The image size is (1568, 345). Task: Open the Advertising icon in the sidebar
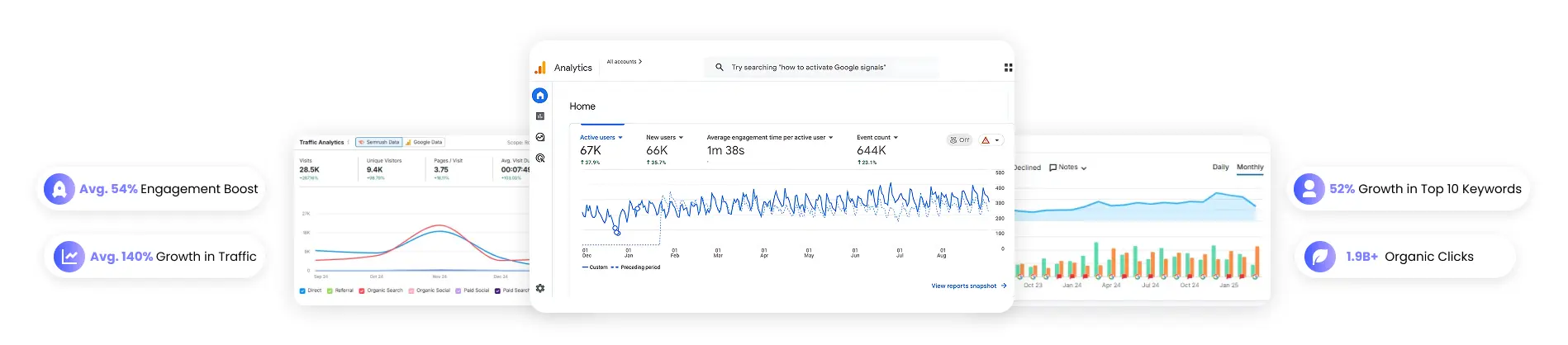[540, 158]
